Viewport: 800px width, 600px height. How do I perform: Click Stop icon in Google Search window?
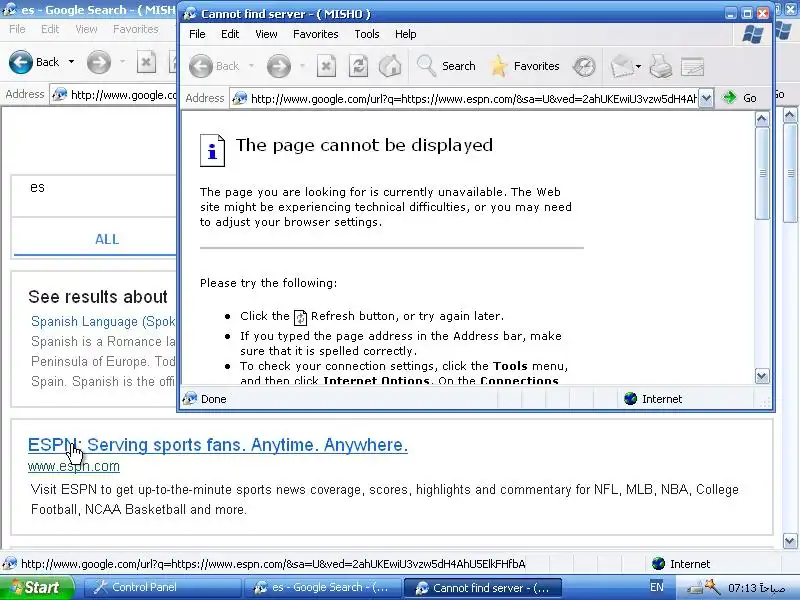146,62
